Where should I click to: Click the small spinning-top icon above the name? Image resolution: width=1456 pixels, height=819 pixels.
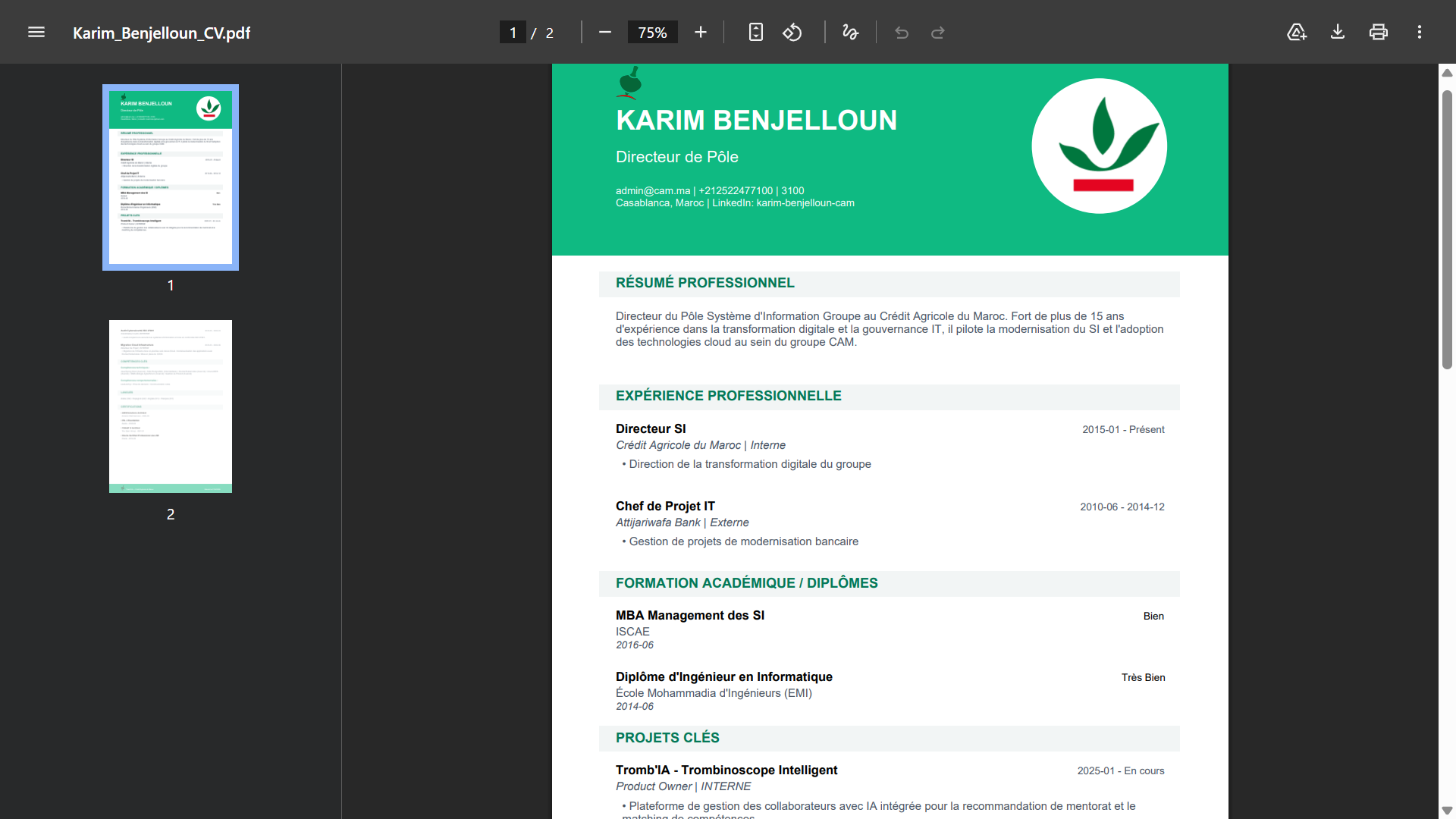click(x=629, y=83)
